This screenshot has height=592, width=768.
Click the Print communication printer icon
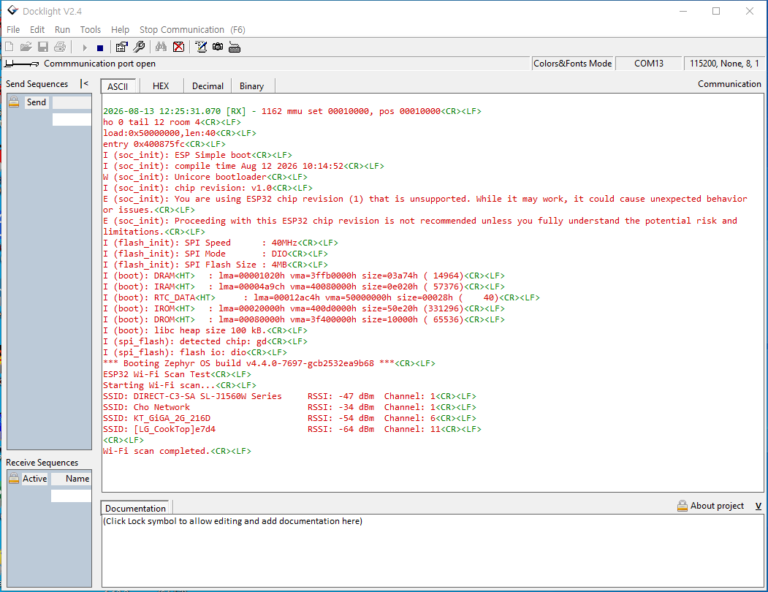[60, 47]
